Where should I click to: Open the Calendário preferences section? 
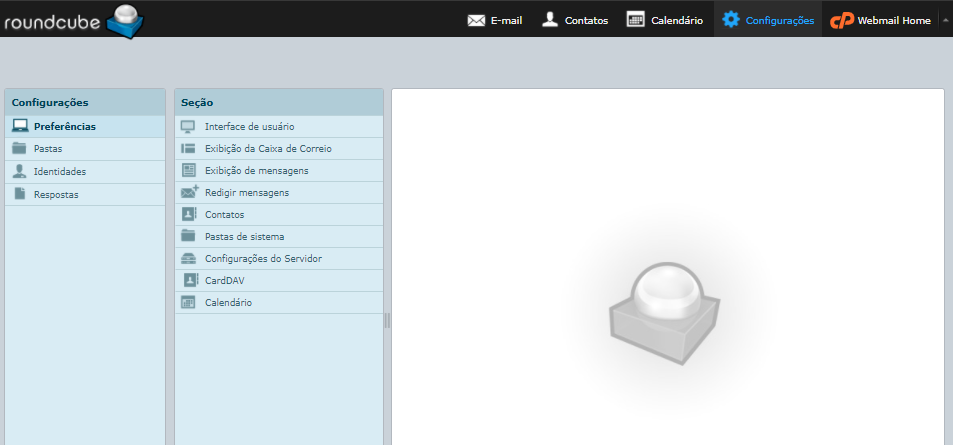(x=279, y=302)
